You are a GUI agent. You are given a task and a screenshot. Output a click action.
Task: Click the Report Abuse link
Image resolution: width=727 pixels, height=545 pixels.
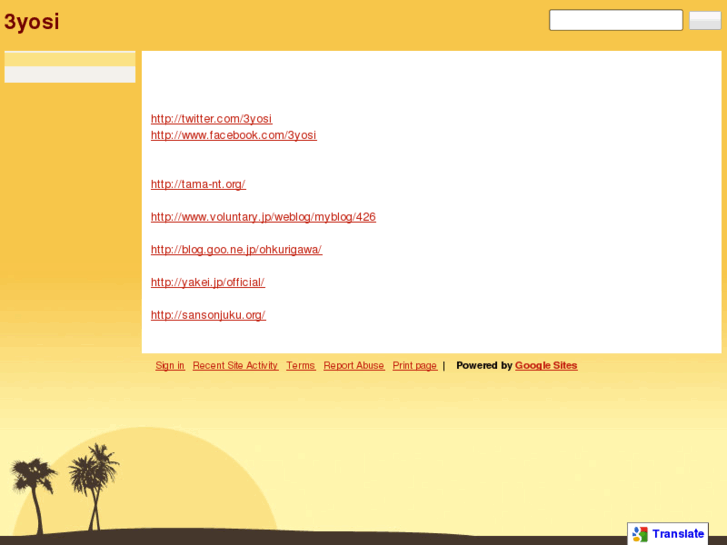(354, 365)
